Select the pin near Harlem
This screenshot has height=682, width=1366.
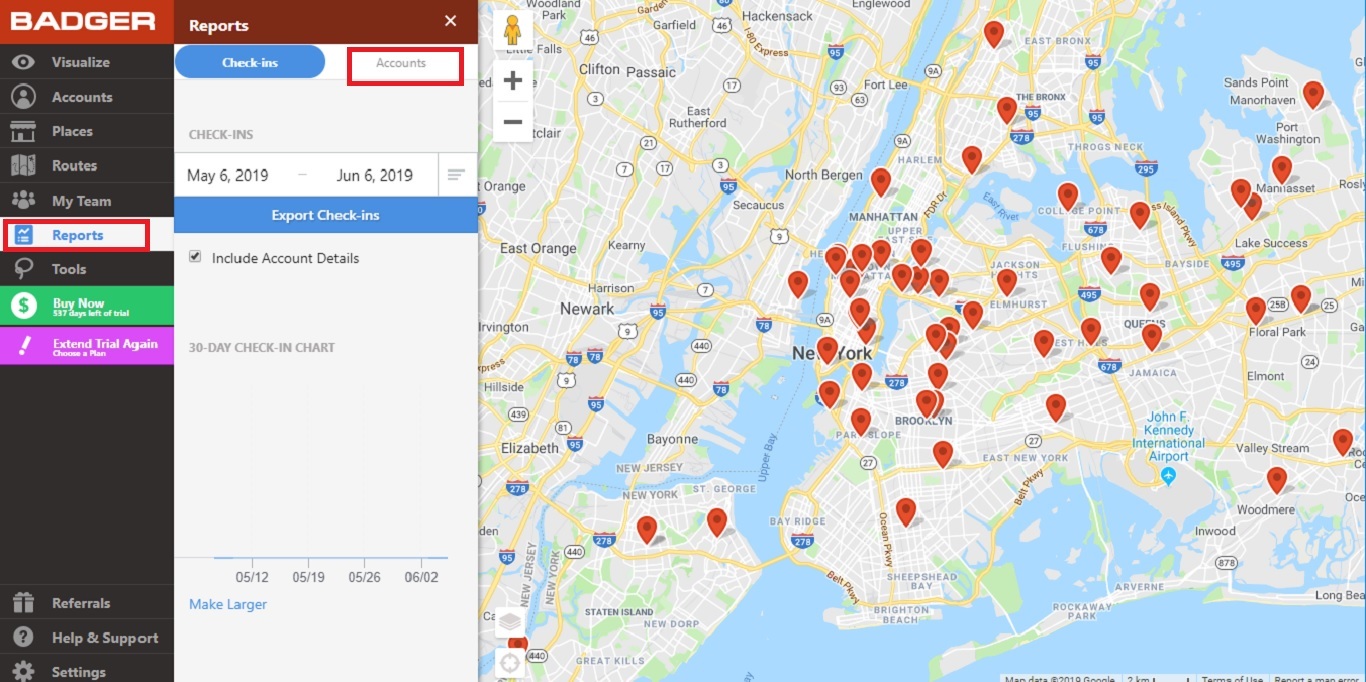click(x=972, y=160)
